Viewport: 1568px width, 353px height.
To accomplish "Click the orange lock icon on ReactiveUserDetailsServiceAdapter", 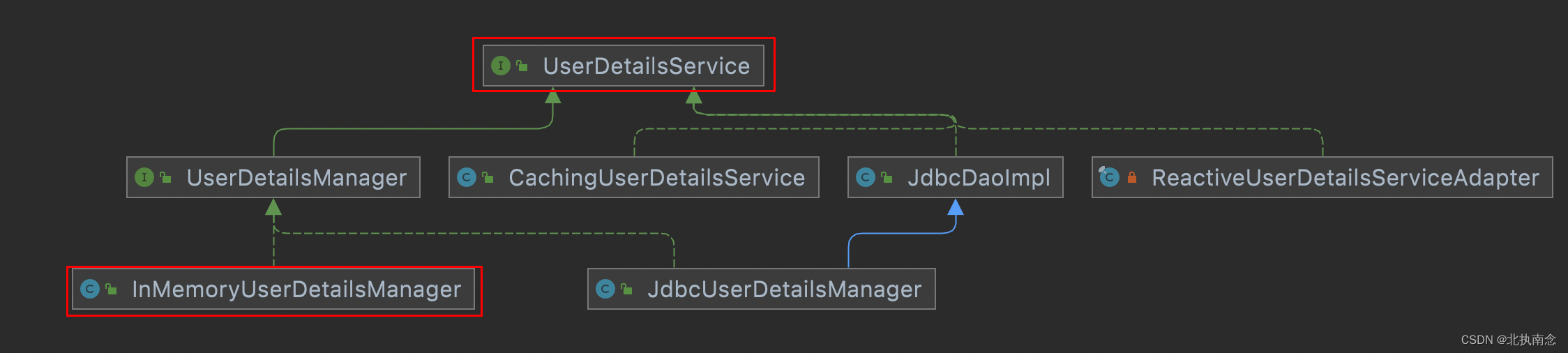I will coord(1132,177).
